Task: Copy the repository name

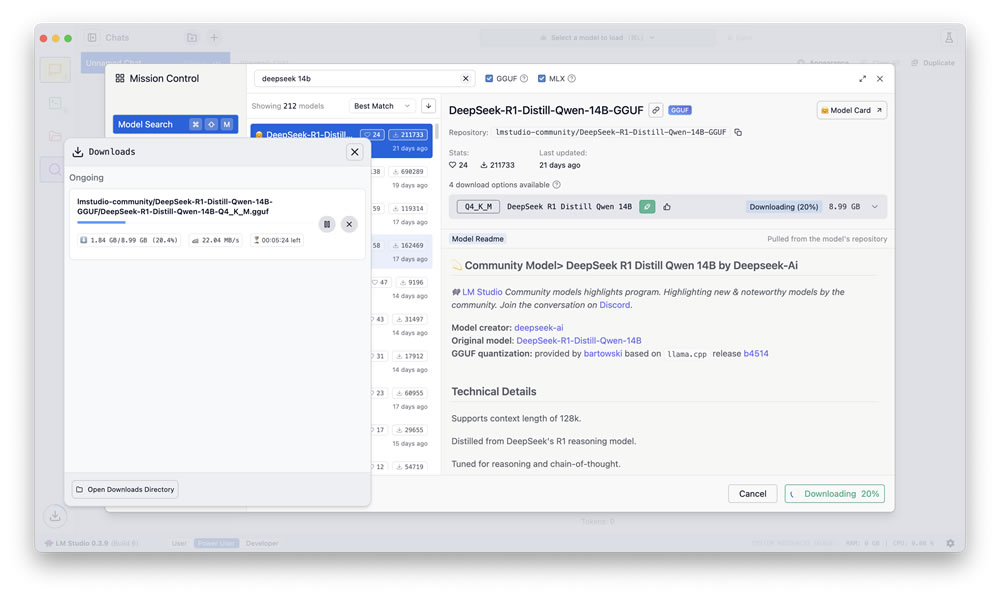Action: (738, 132)
